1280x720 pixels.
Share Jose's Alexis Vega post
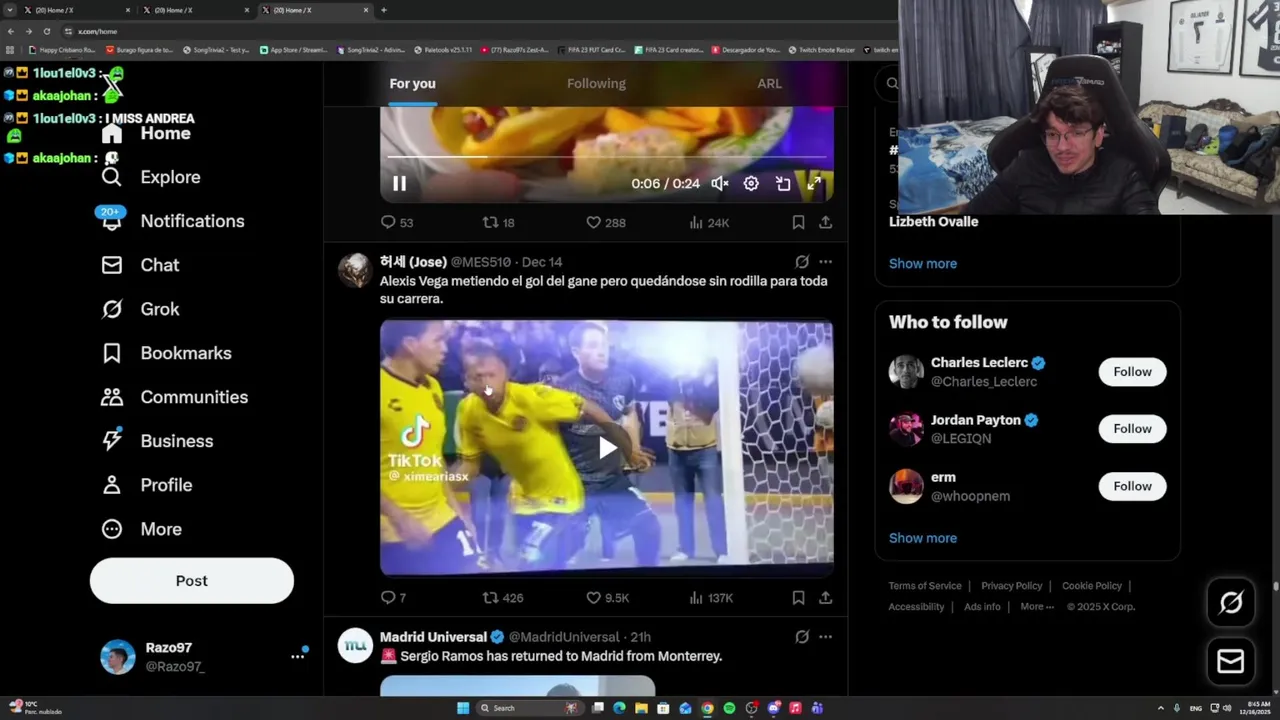click(x=825, y=598)
